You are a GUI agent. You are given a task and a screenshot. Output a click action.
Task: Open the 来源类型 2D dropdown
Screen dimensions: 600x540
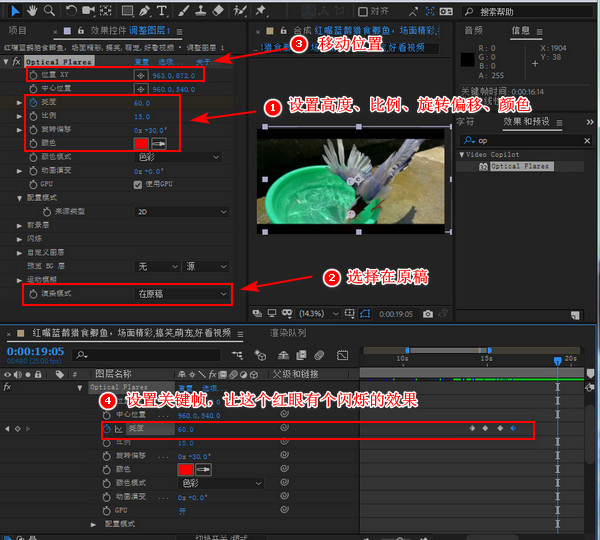click(182, 212)
